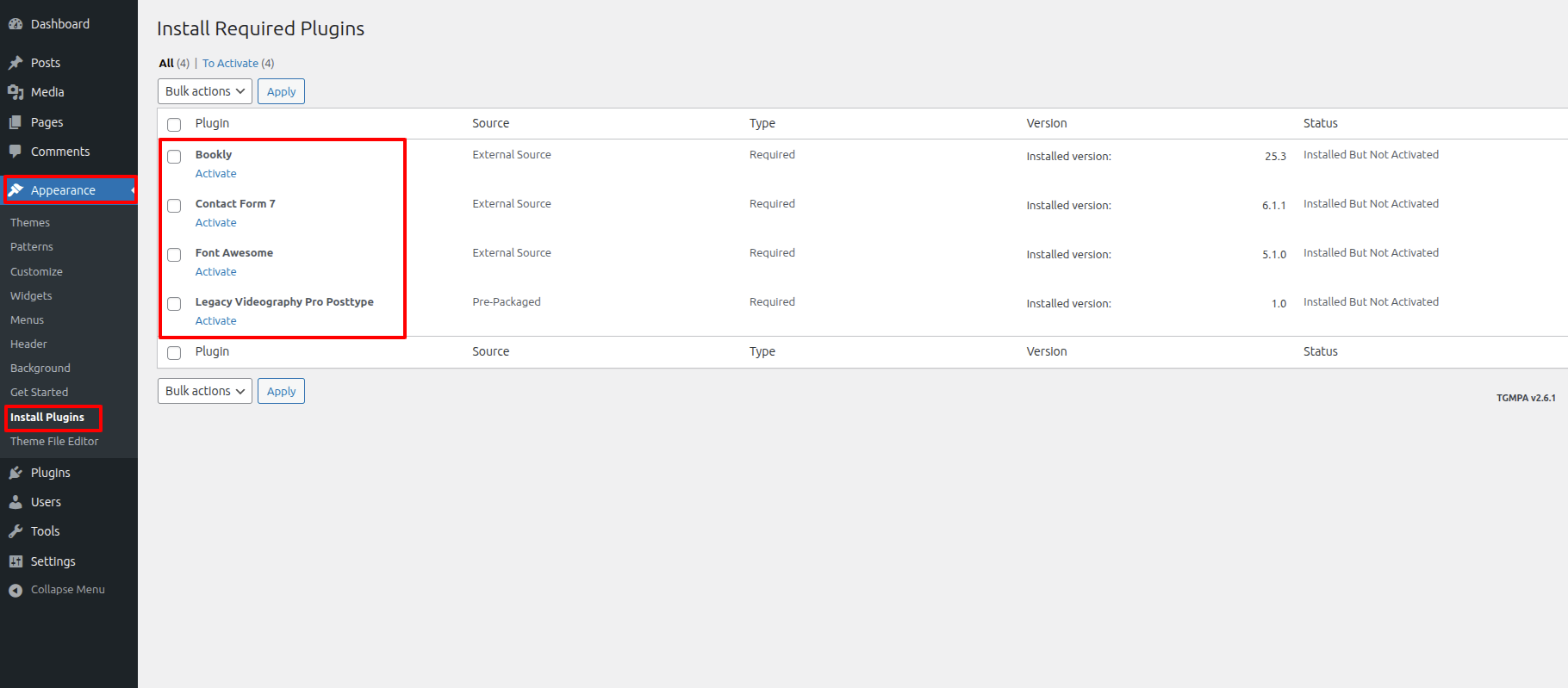Open the top Bulk actions dropdown
Viewport: 1568px width, 688px height.
pos(205,91)
